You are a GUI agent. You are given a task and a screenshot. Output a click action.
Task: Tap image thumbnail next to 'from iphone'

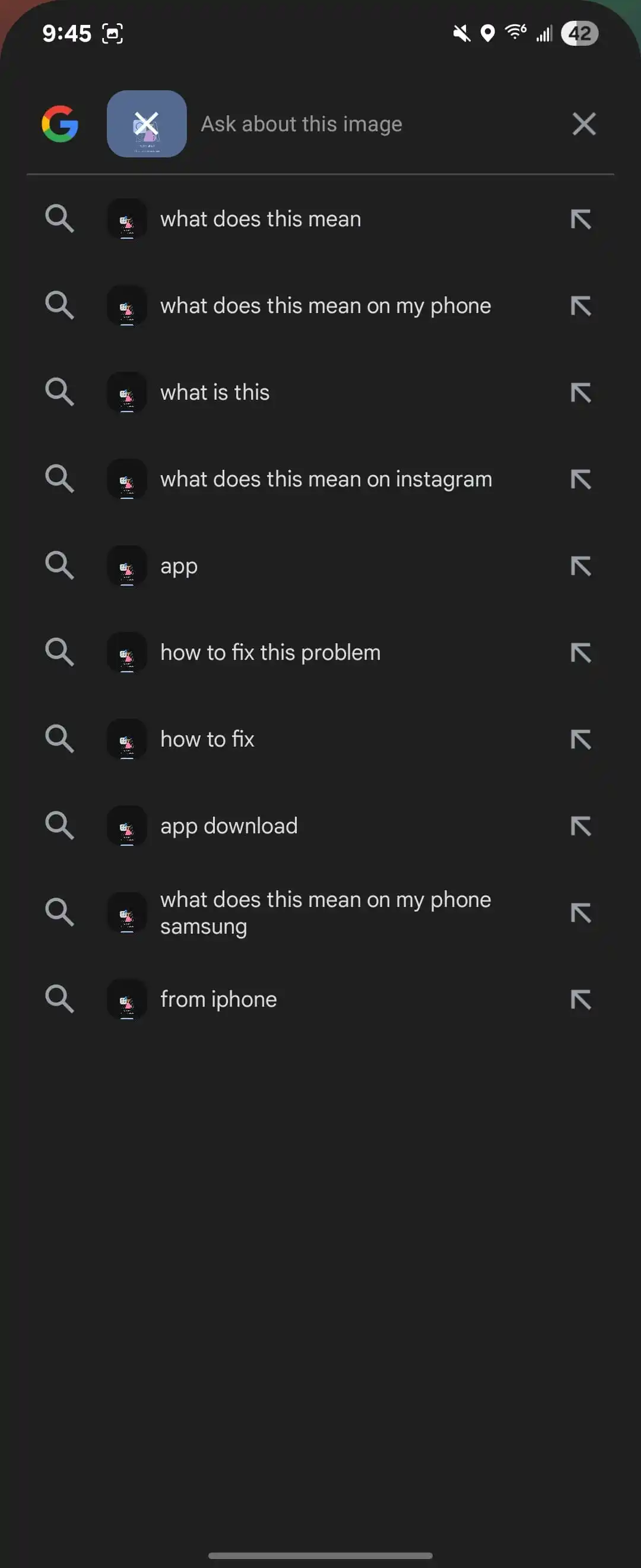[126, 1000]
